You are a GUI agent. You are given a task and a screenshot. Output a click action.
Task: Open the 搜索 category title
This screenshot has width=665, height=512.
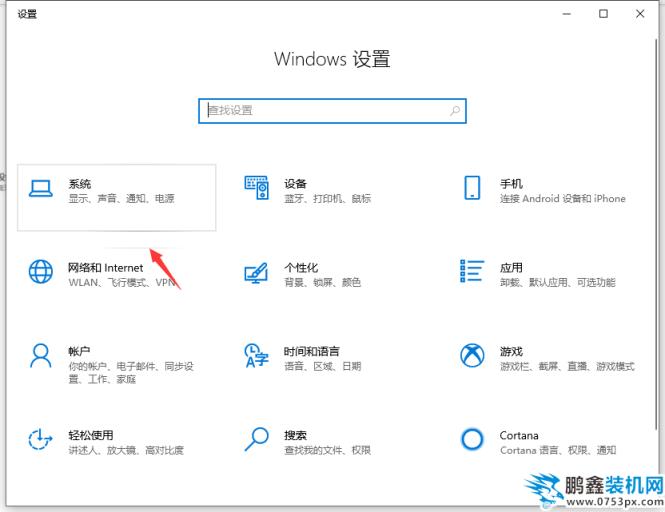click(295, 435)
